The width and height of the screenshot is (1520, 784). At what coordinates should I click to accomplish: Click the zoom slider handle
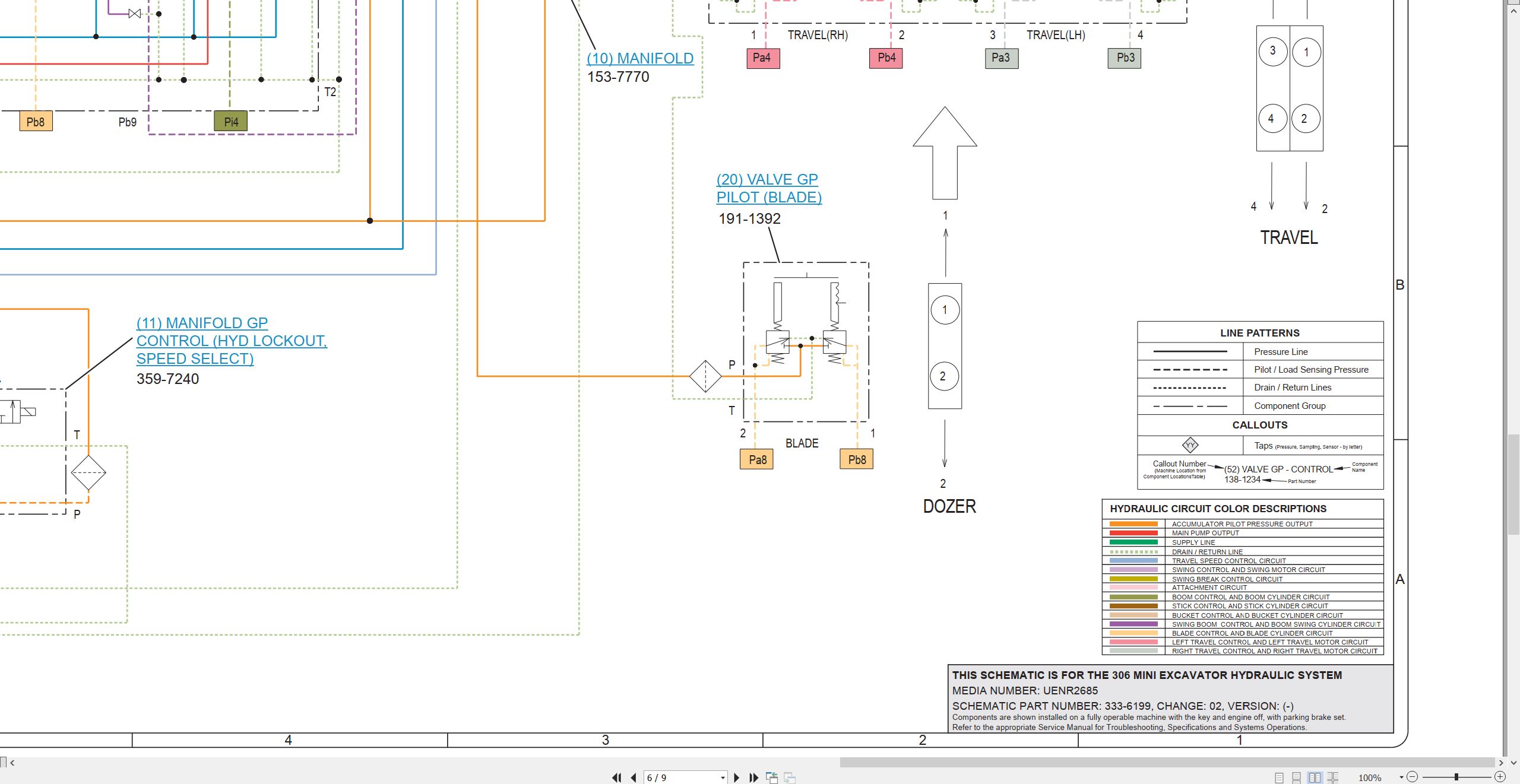click(1456, 777)
